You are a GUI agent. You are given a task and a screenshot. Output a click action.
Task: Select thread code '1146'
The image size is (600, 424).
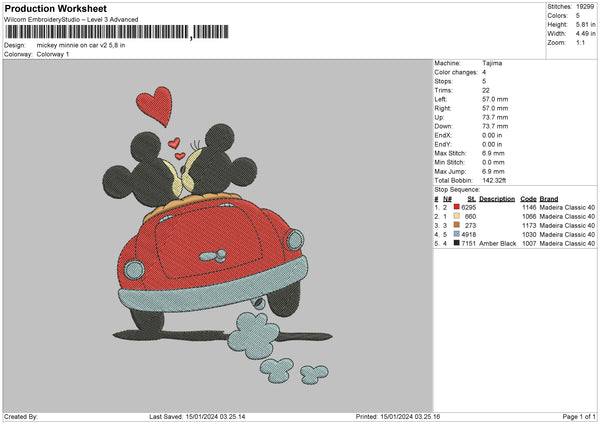click(529, 207)
